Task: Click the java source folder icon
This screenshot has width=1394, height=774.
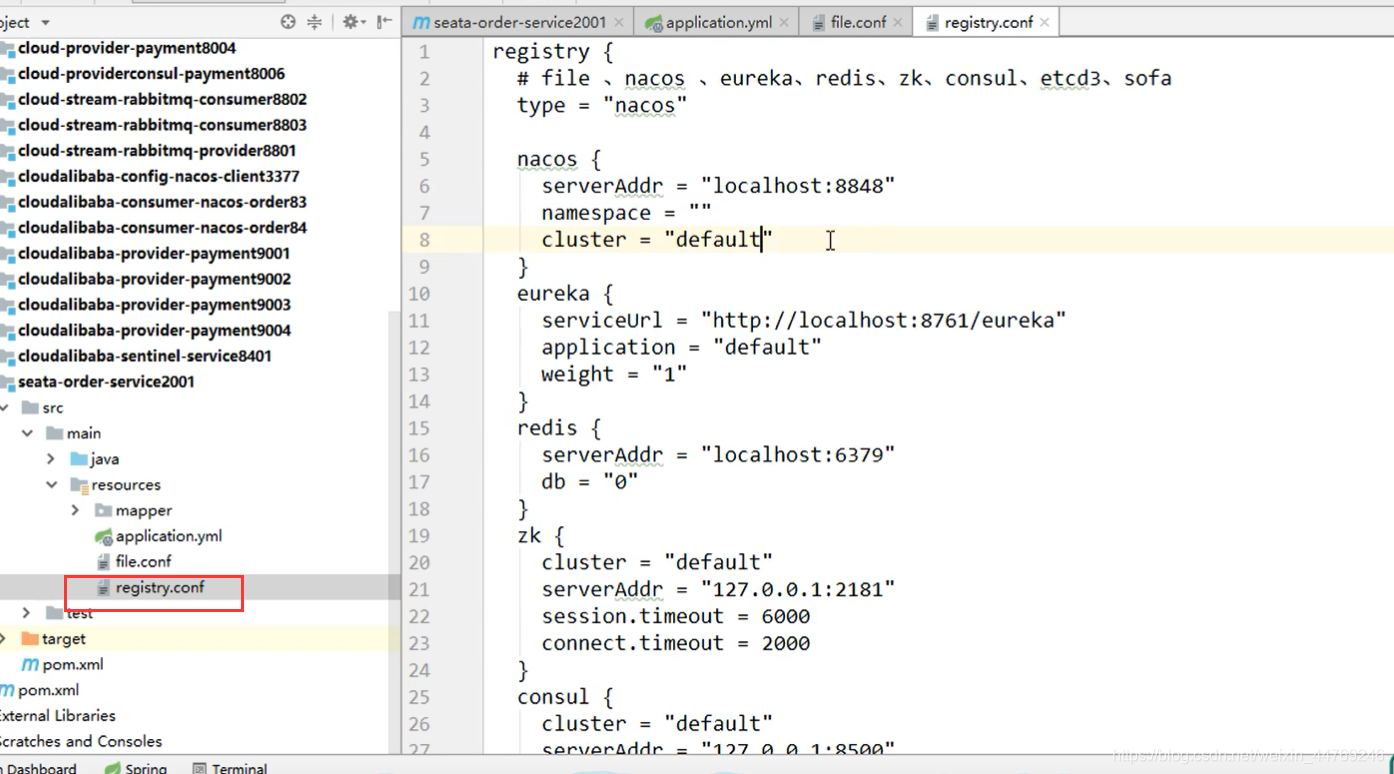Action: [79, 459]
